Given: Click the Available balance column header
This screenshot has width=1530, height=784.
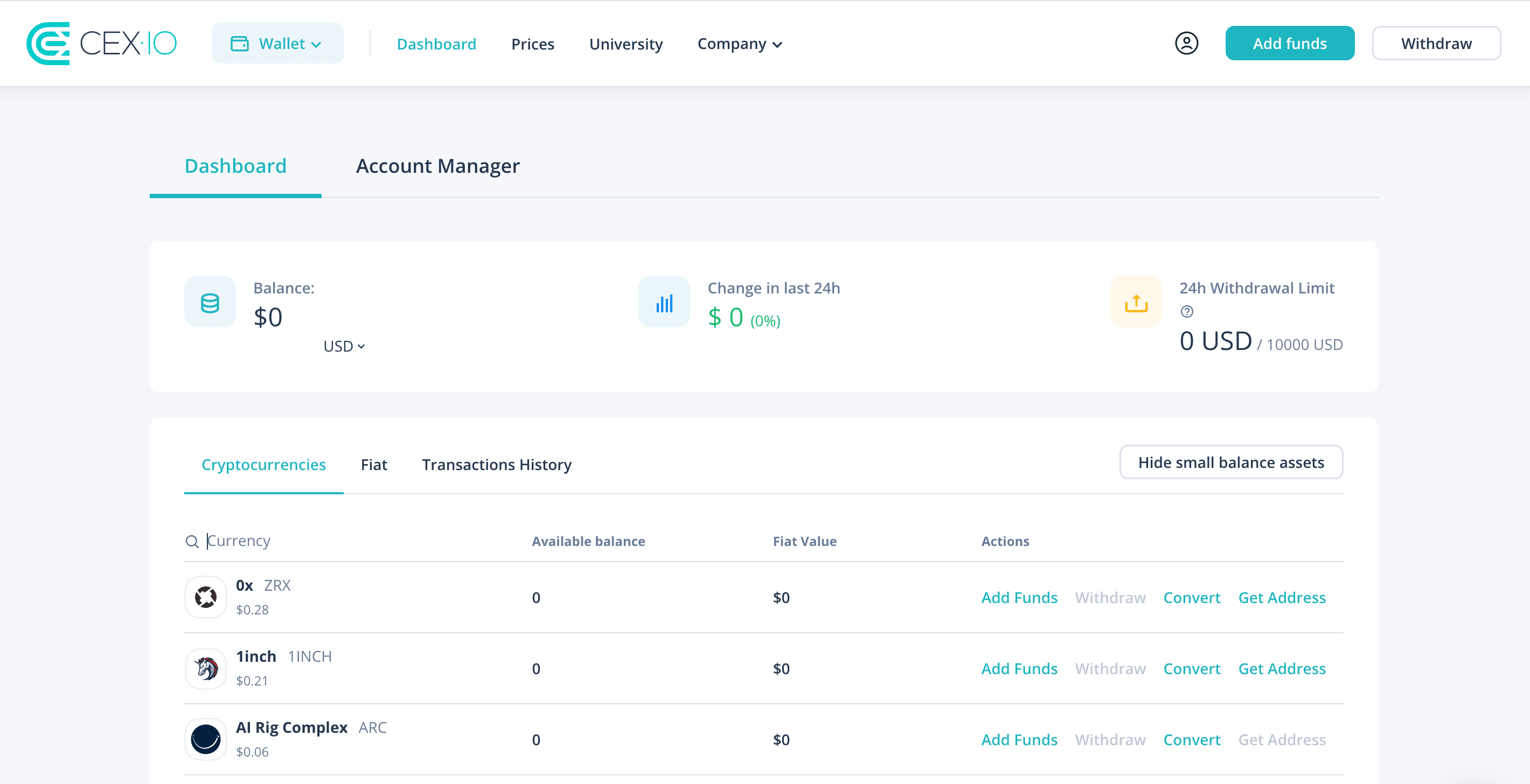Looking at the screenshot, I should [x=588, y=541].
